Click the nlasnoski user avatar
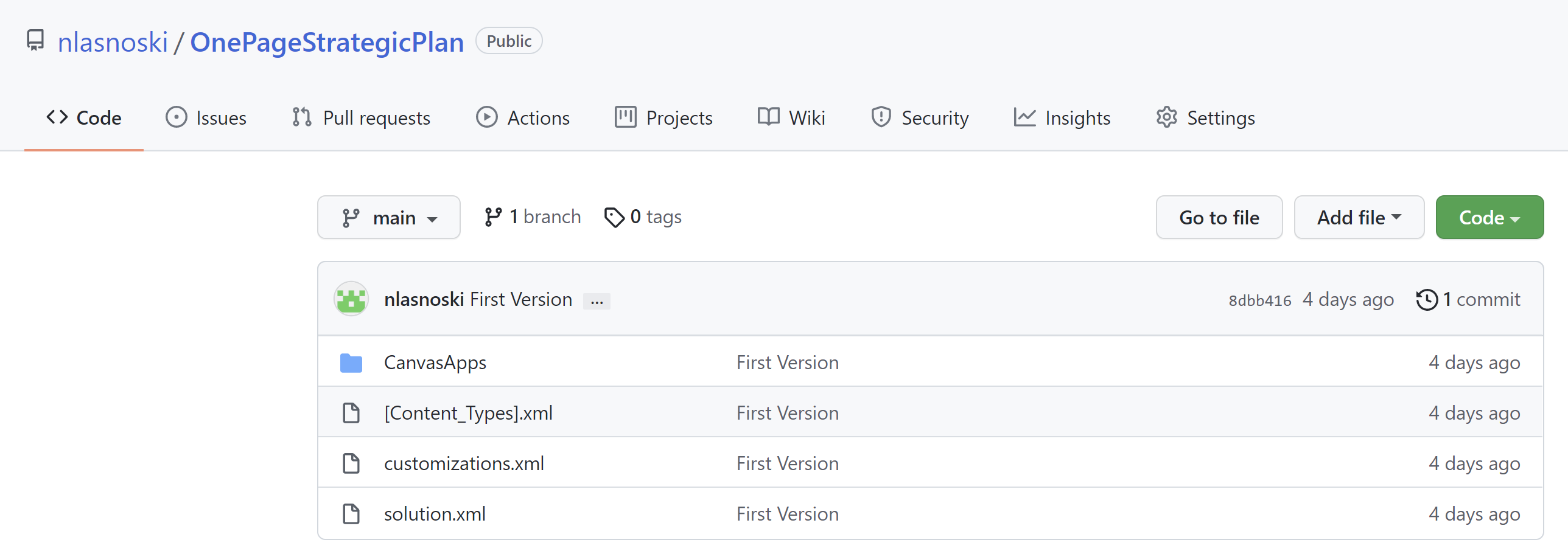This screenshot has width=1568, height=551. pos(351,299)
